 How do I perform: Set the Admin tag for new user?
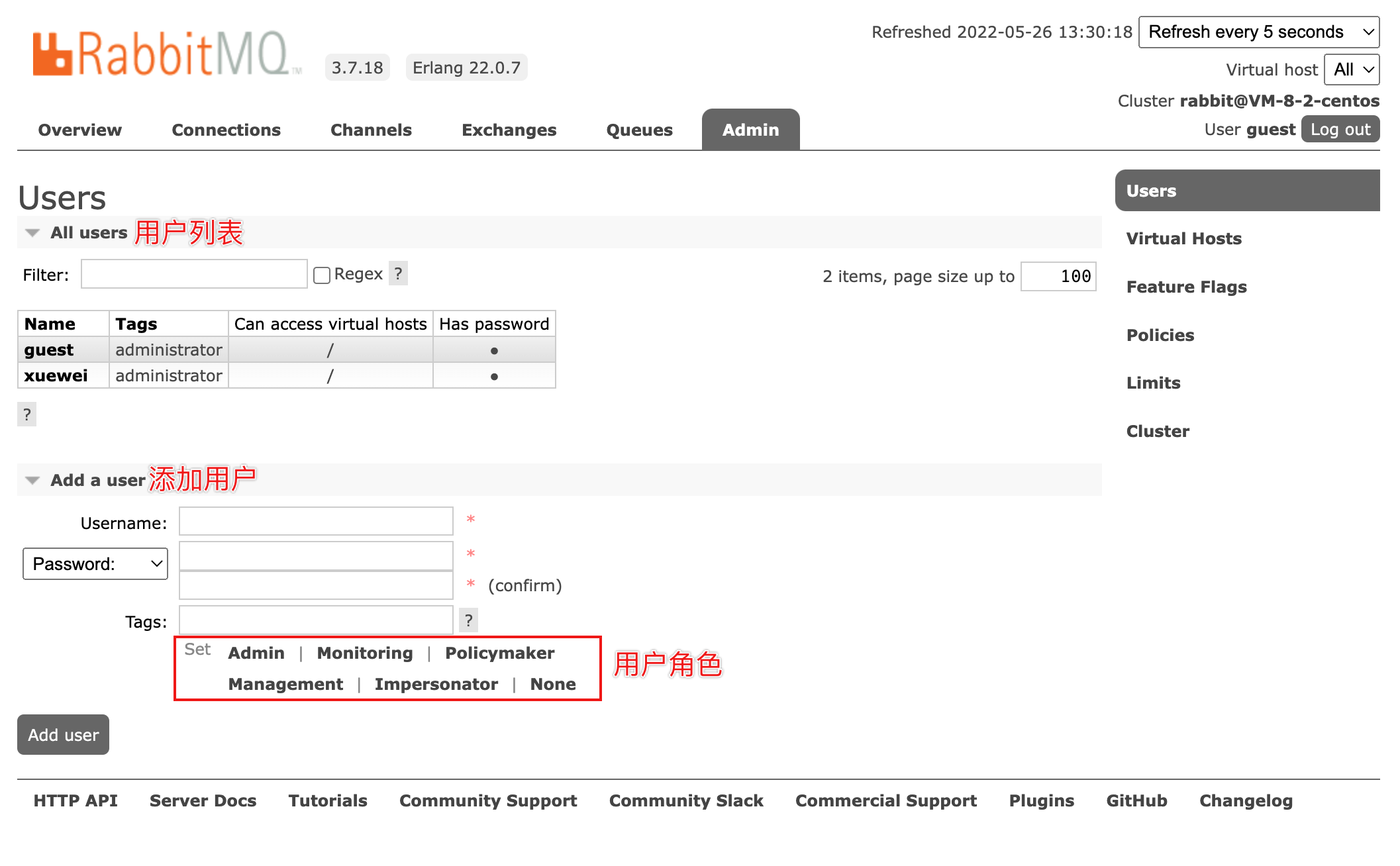tap(256, 653)
